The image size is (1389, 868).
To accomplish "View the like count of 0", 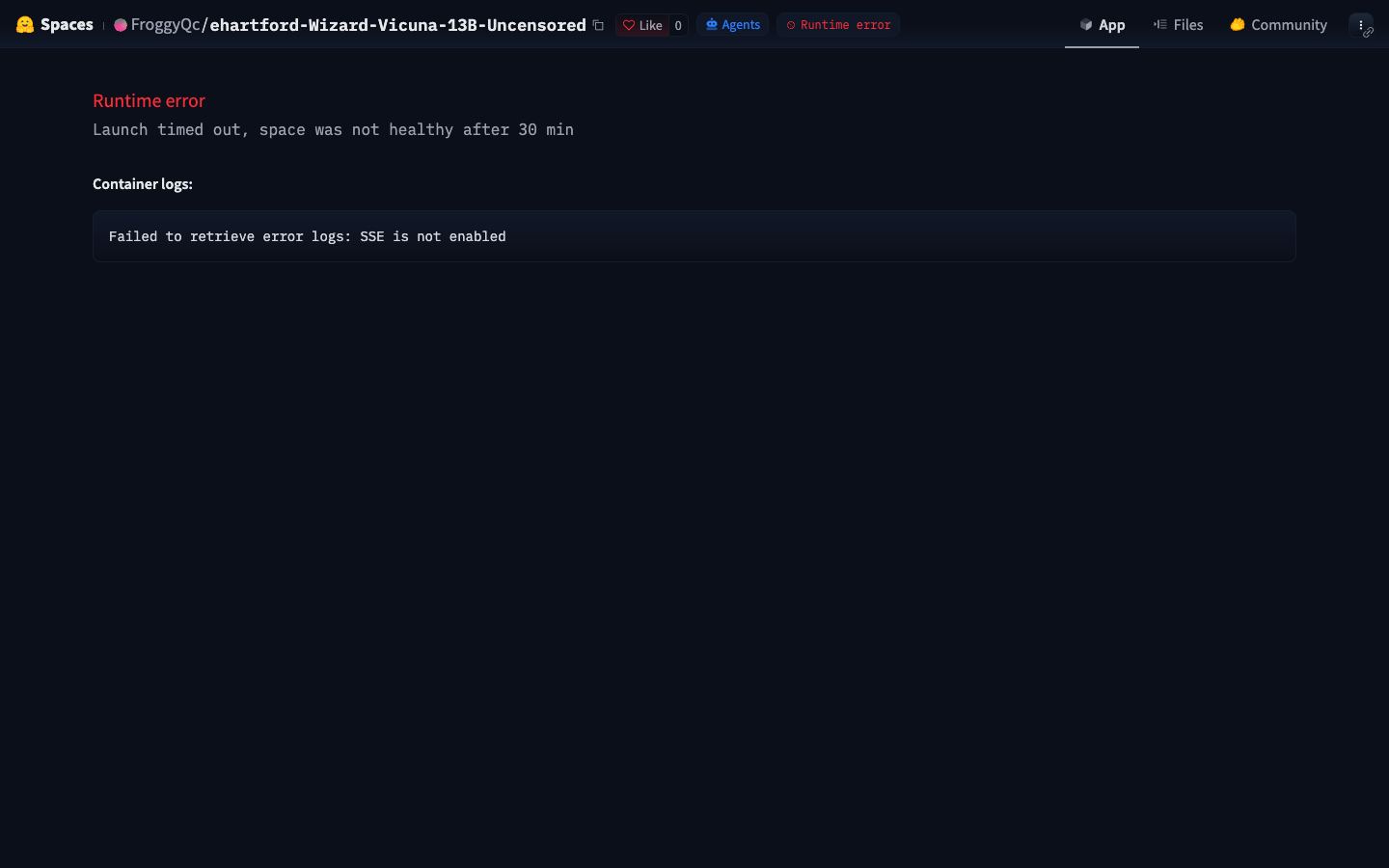I will 678,25.
